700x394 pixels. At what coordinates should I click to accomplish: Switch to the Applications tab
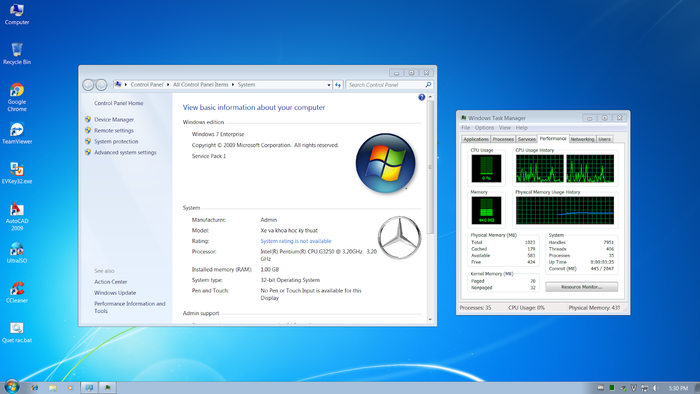pos(476,139)
